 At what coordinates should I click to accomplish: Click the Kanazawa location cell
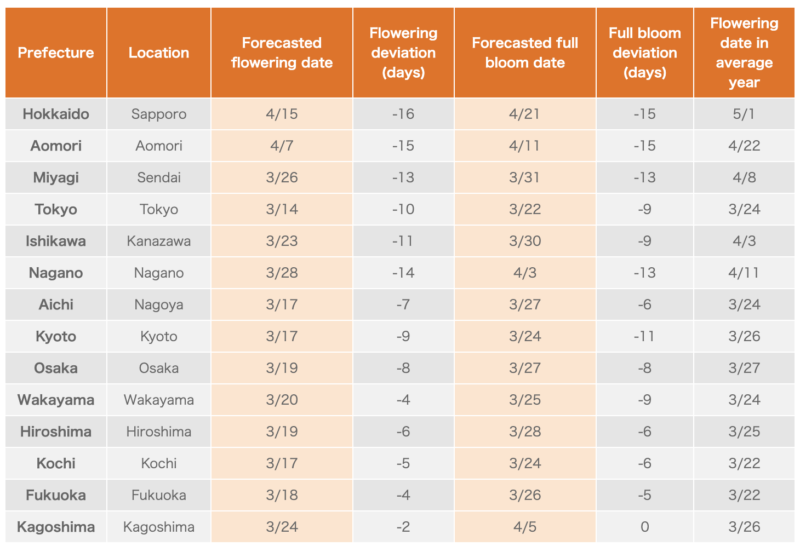pyautogui.click(x=159, y=241)
